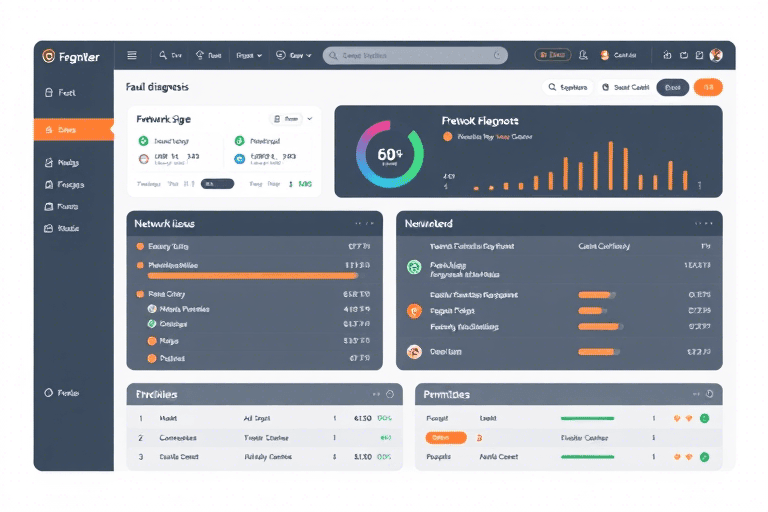The image size is (768, 512).
Task: Toggle the green status dot in first Prmilides row
Action: [x=704, y=418]
